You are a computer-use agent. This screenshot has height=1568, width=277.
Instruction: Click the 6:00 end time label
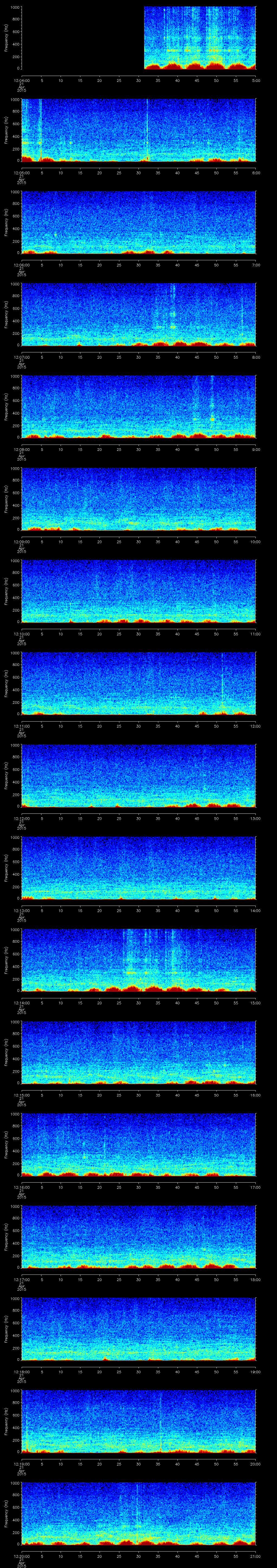pyautogui.click(x=256, y=173)
